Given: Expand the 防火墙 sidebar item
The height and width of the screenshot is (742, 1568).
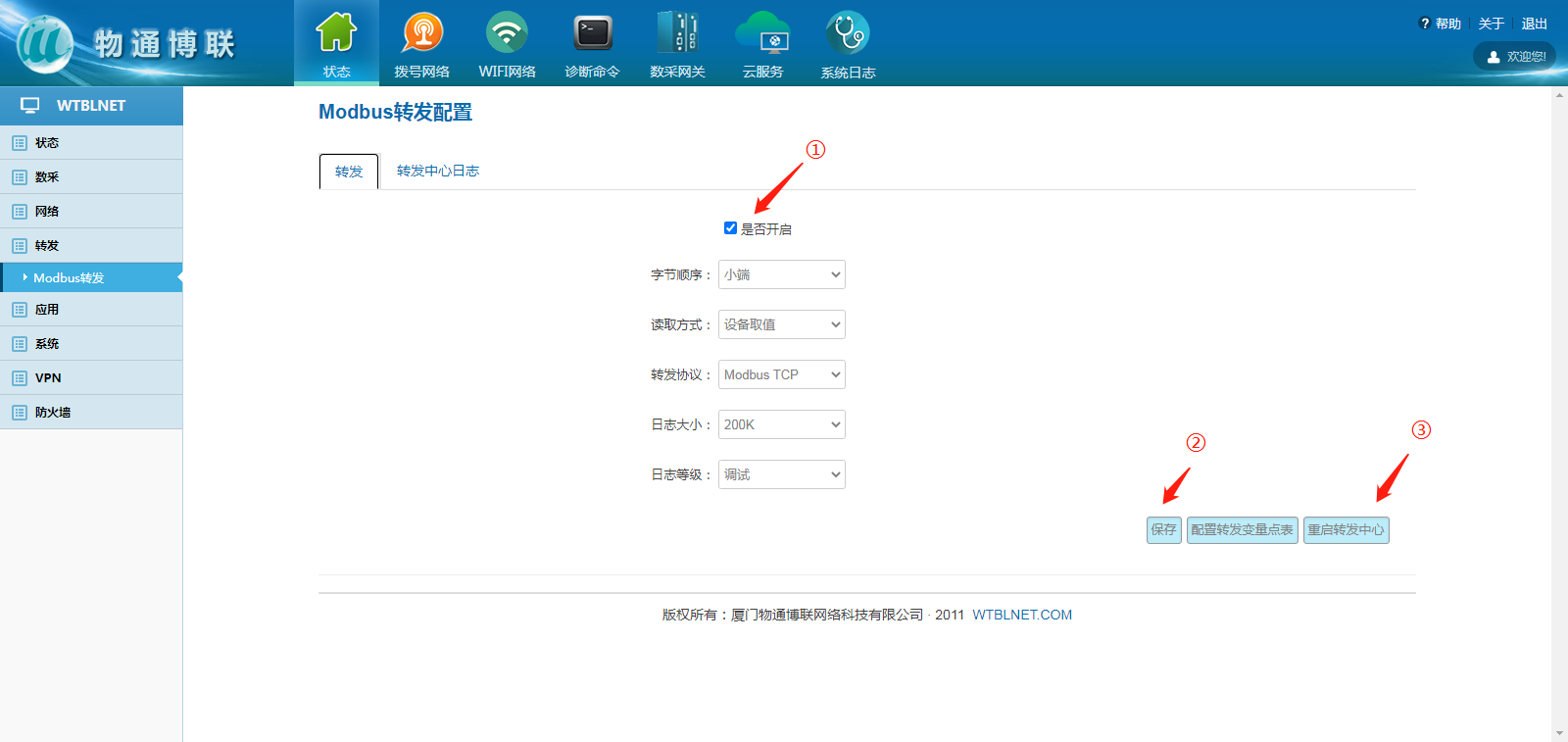Looking at the screenshot, I should [53, 413].
